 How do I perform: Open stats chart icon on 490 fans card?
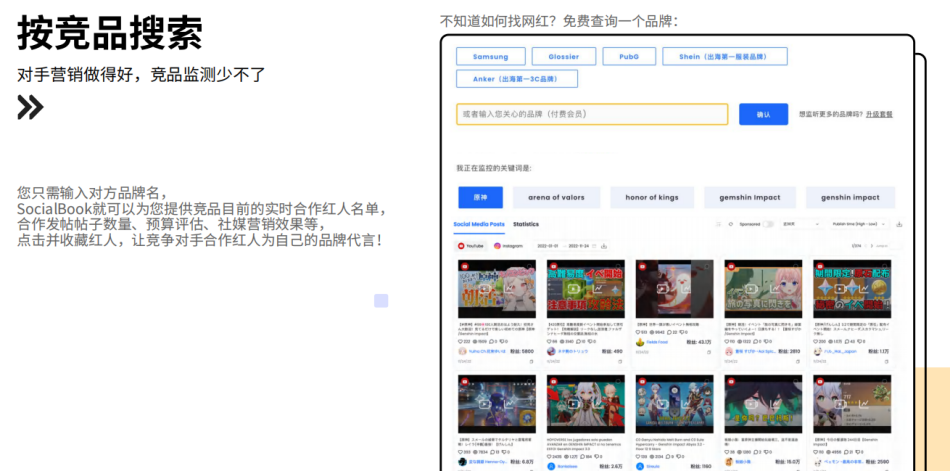[596, 289]
